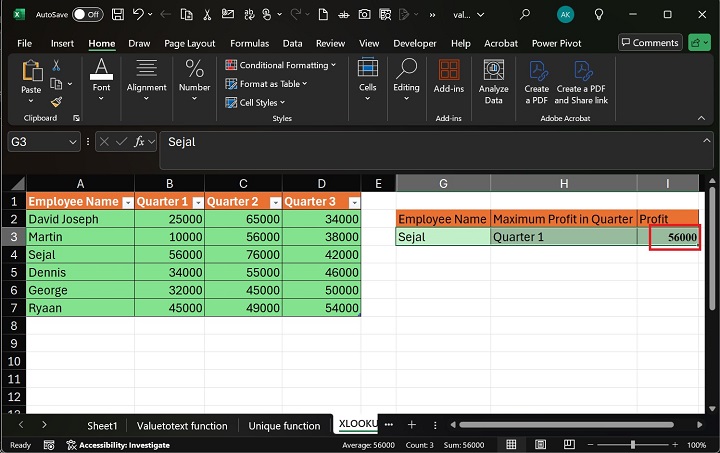Image resolution: width=720 pixels, height=453 pixels.
Task: Open the Analyze Data tool
Action: pos(493,82)
